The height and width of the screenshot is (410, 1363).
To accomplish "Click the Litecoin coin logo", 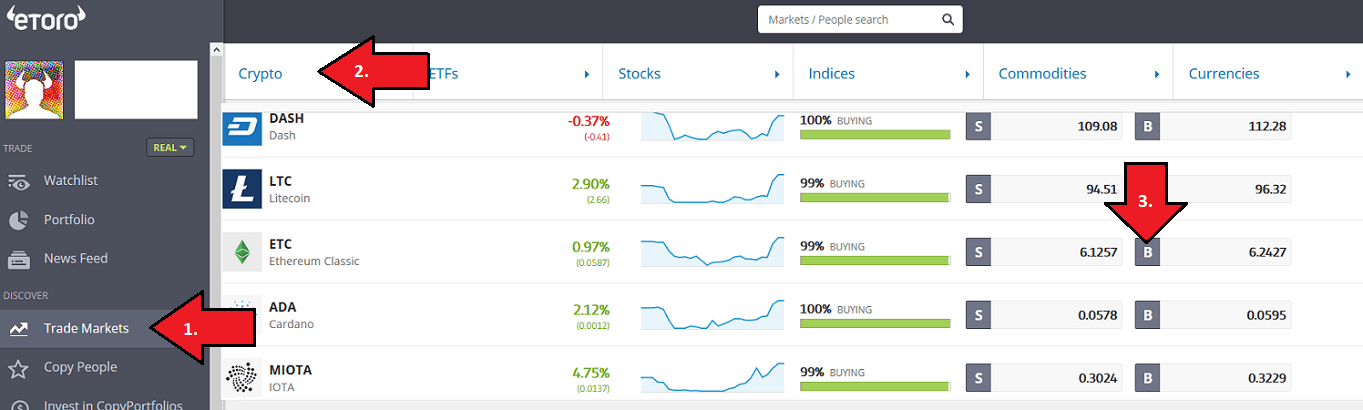I will pyautogui.click(x=241, y=189).
